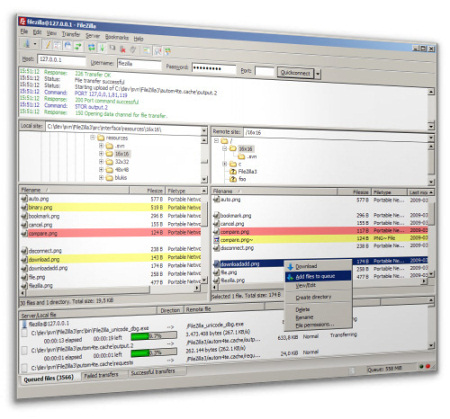Click the Server/Local file column header
Viewport: 450px width, 419px height.
click(88, 313)
